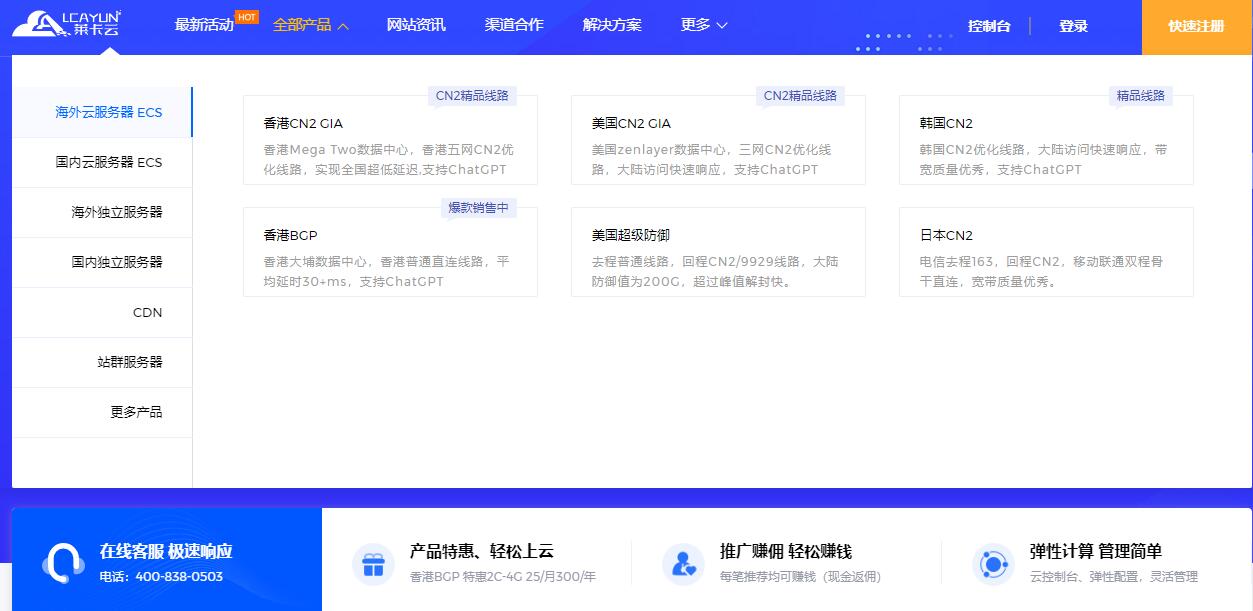Image resolution: width=1253 pixels, height=611 pixels.
Task: Select 海外独立服务器 category
Action: (102, 212)
